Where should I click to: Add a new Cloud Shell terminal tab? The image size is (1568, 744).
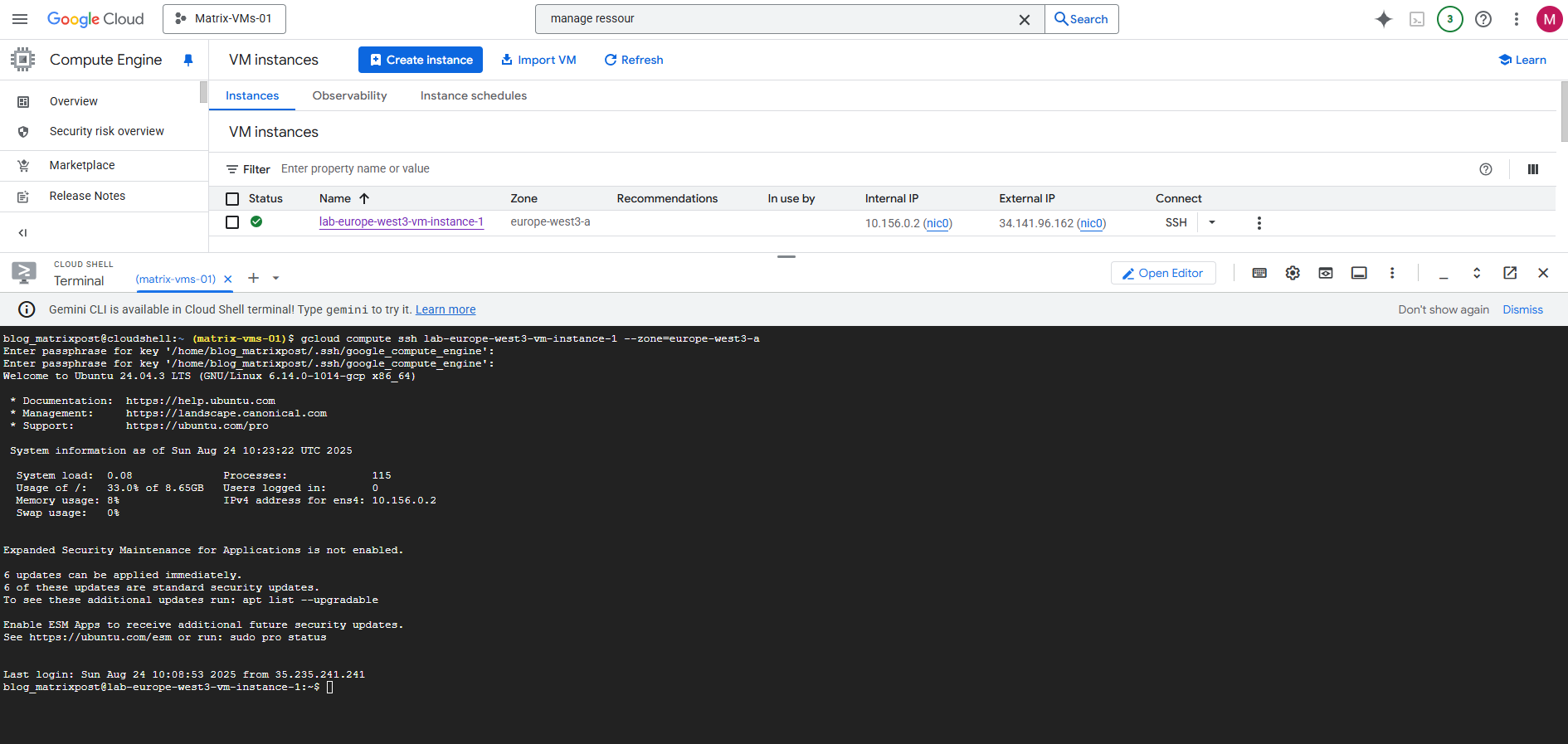point(254,278)
